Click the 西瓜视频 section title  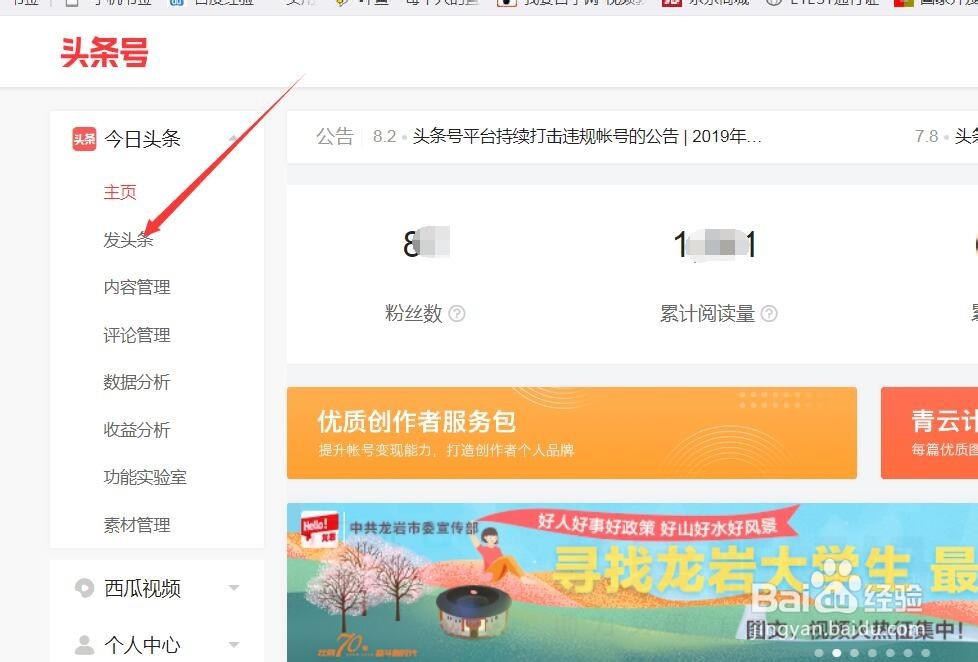pos(143,588)
